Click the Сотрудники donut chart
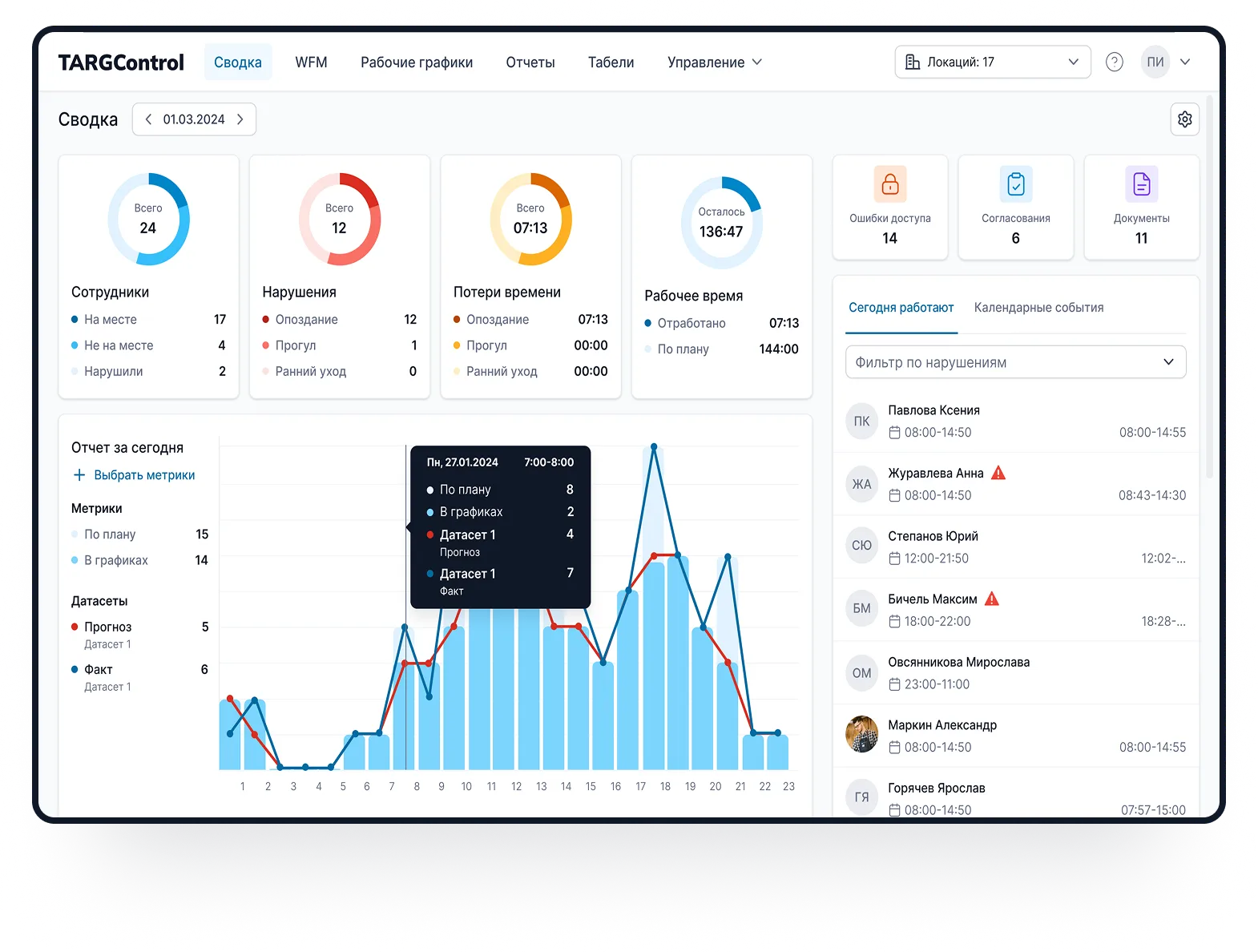This screenshot has width=1258, height=952. 148,219
